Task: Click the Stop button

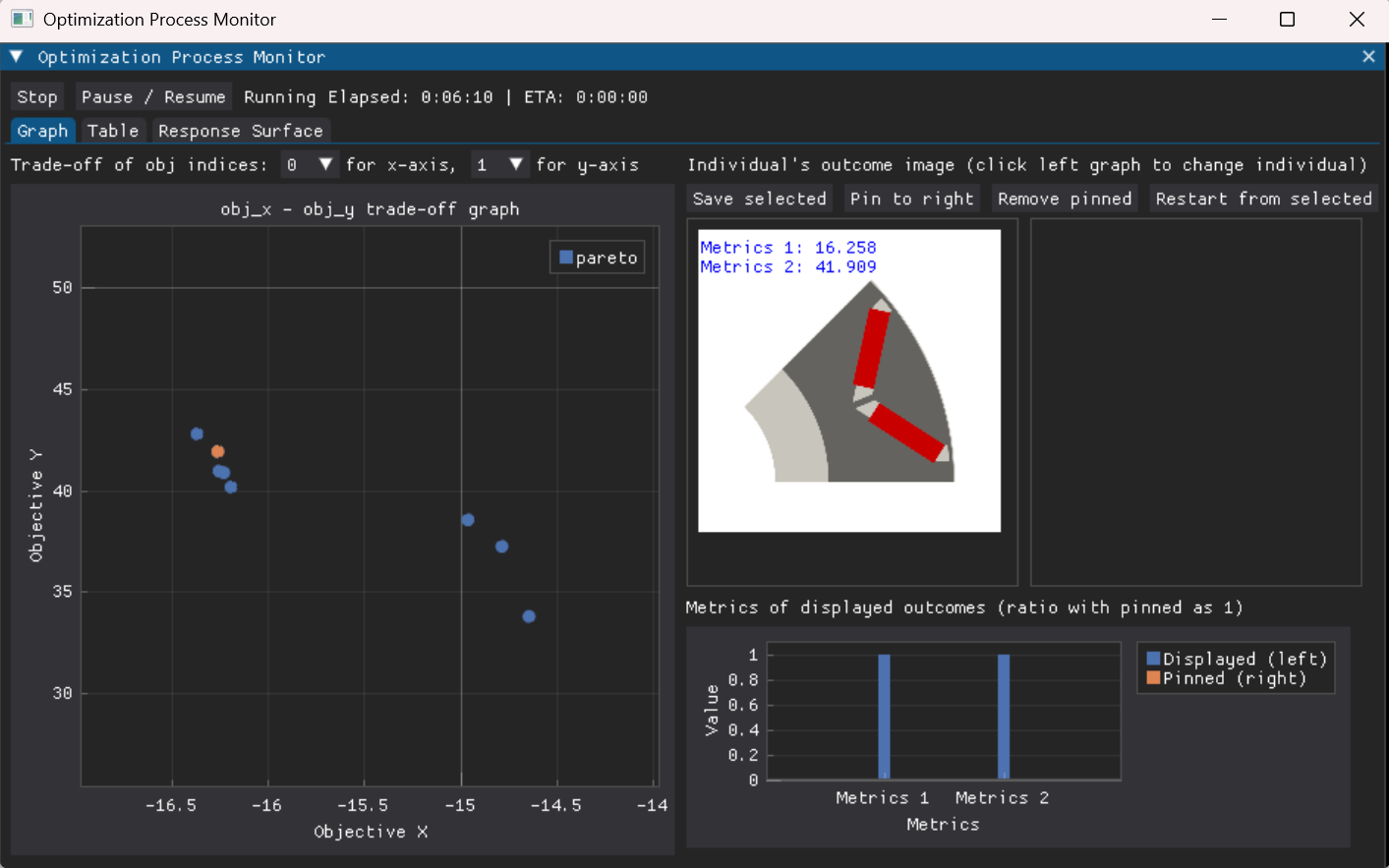Action: pyautogui.click(x=37, y=97)
